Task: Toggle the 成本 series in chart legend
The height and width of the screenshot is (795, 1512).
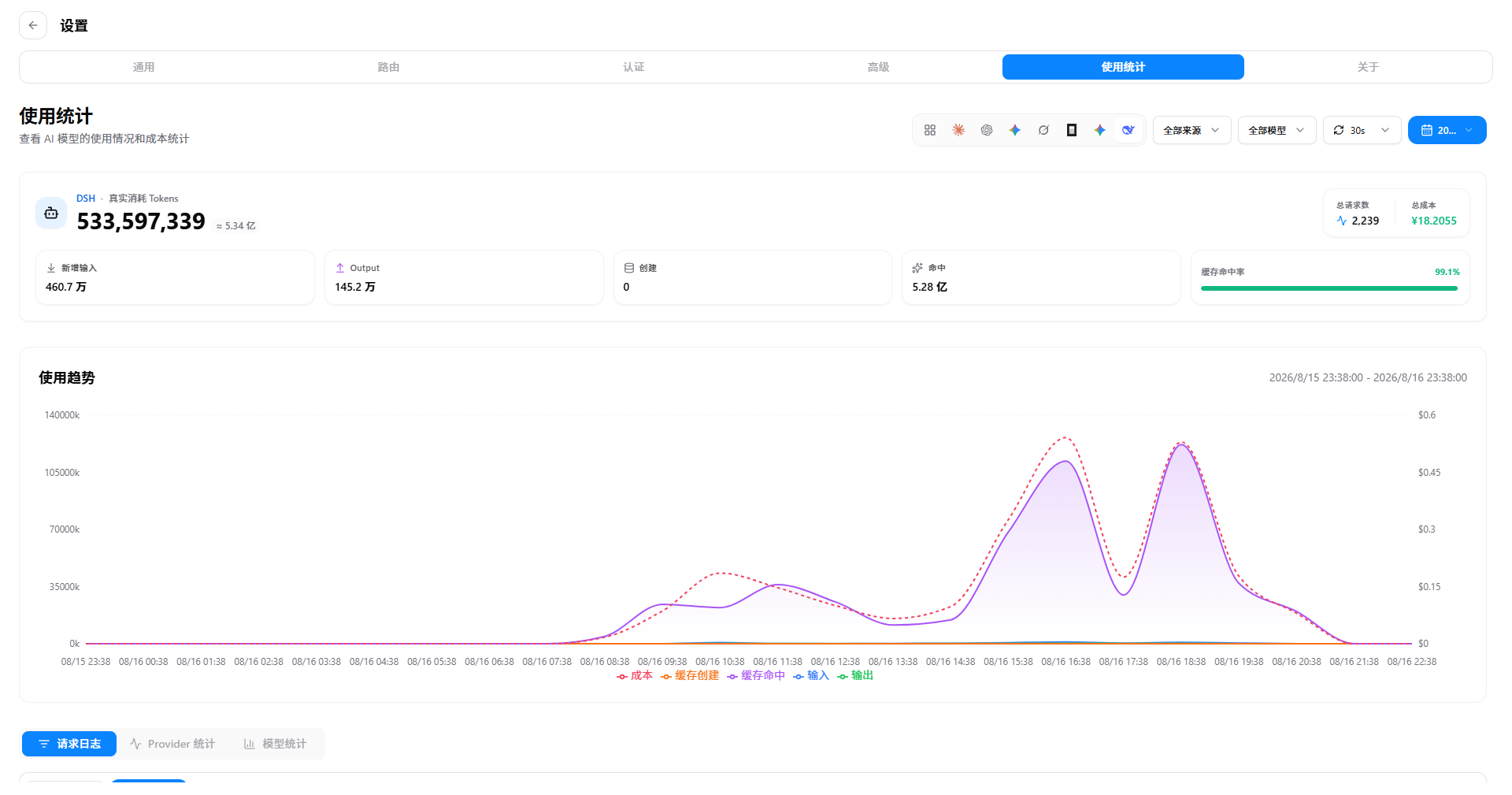Action: click(635, 675)
